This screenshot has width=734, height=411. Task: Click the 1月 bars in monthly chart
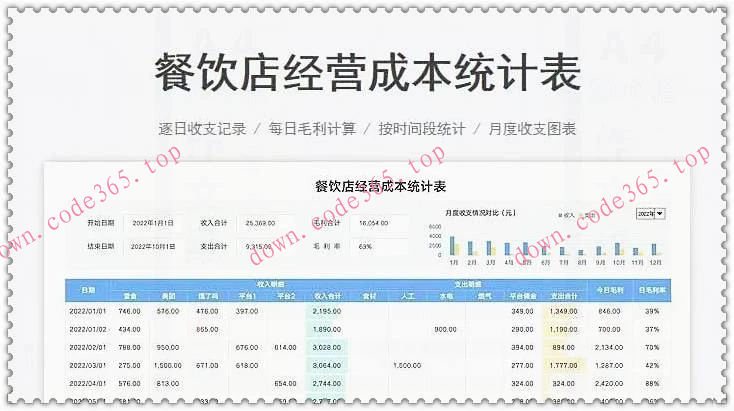pos(454,246)
